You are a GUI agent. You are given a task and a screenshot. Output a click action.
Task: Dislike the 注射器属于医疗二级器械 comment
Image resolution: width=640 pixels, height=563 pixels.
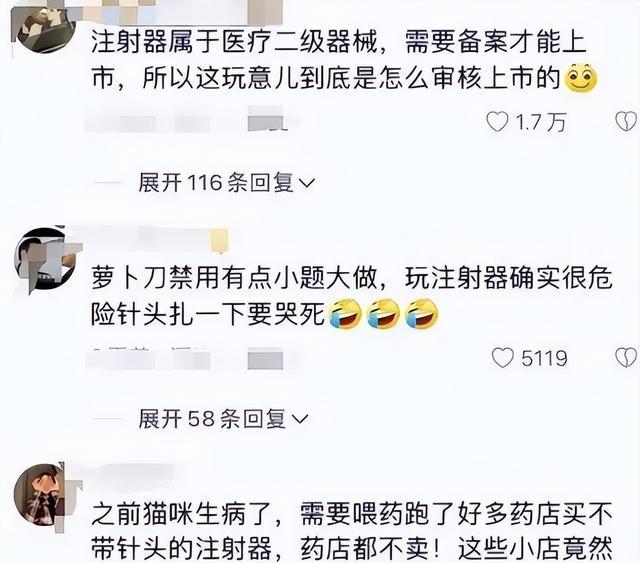click(627, 122)
